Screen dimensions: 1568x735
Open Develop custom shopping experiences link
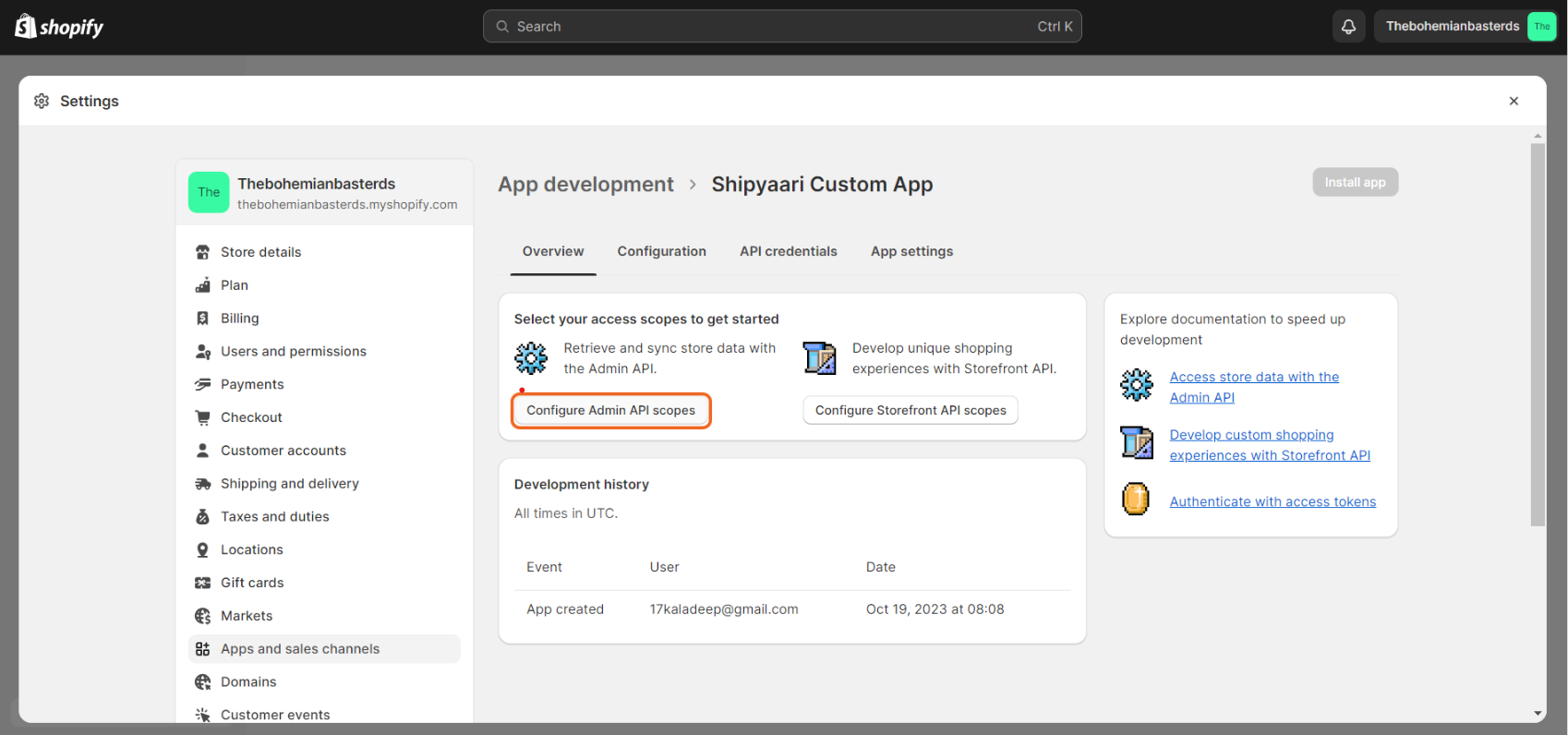[1270, 445]
